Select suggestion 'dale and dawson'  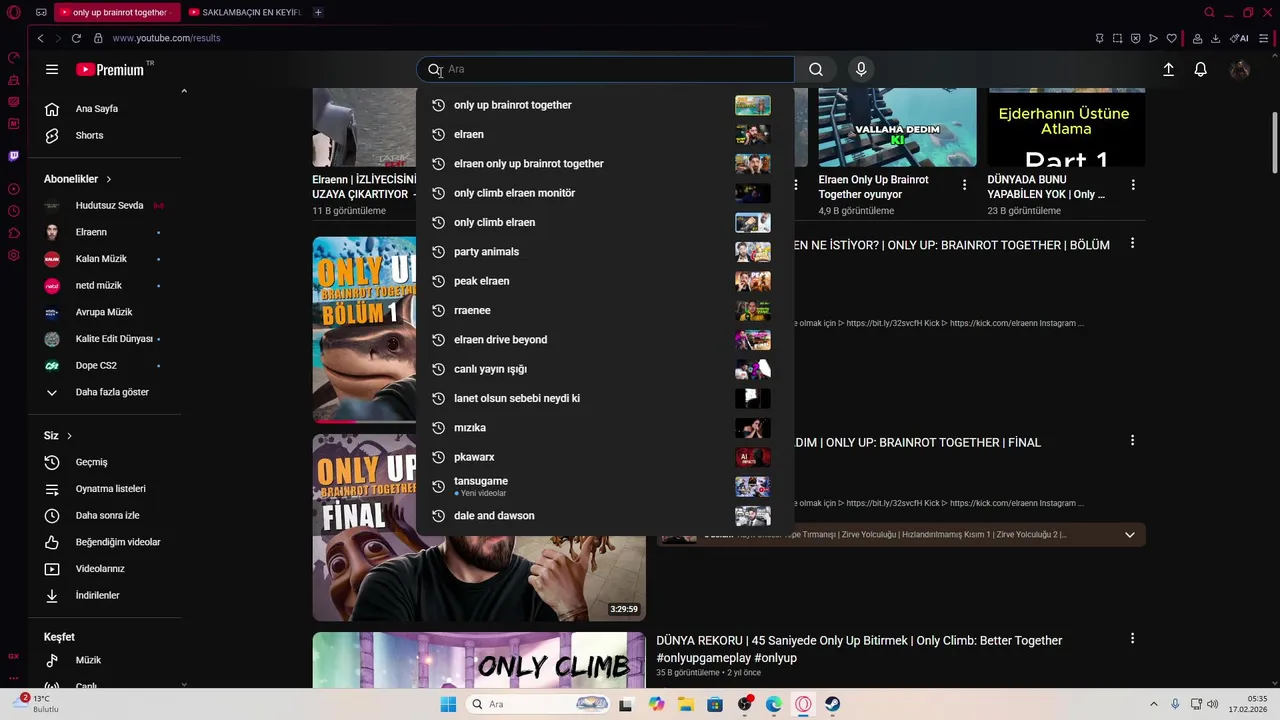605,516
